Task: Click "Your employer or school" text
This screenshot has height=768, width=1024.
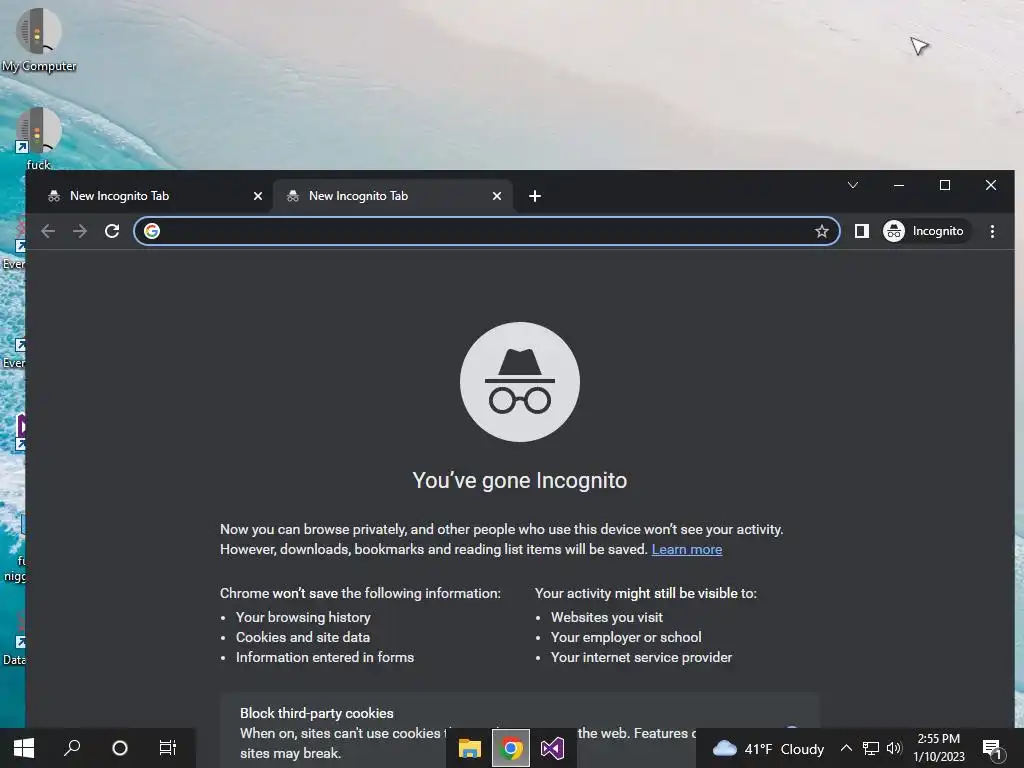Action: tap(626, 637)
